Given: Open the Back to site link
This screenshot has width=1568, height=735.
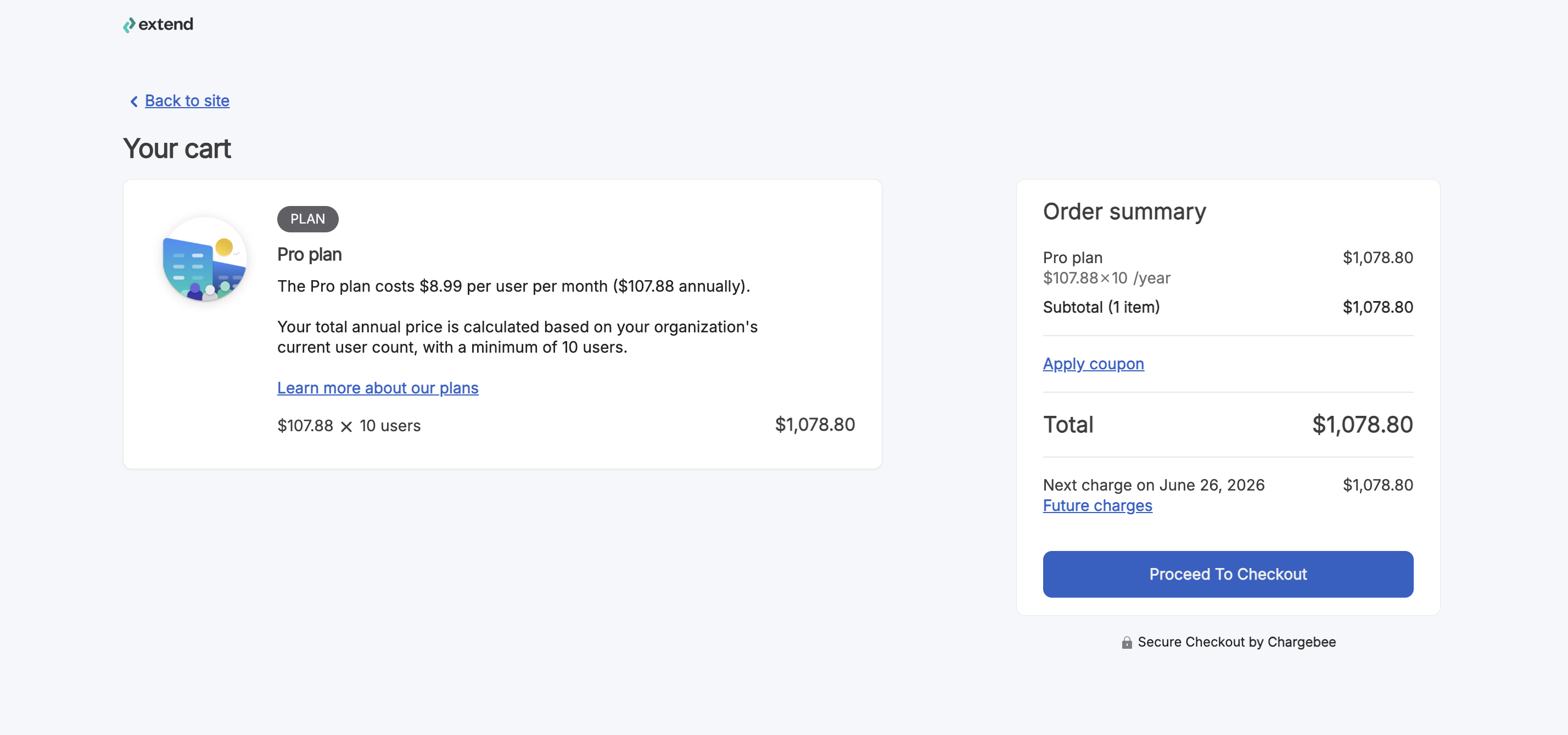Looking at the screenshot, I should (187, 101).
